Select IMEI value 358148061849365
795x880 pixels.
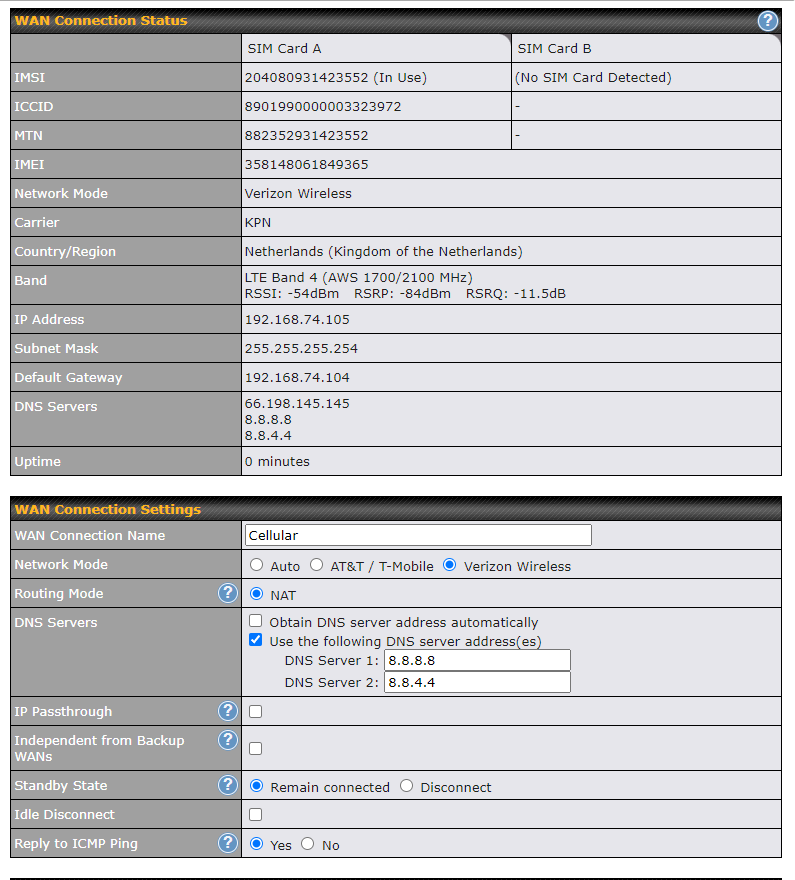coord(306,164)
